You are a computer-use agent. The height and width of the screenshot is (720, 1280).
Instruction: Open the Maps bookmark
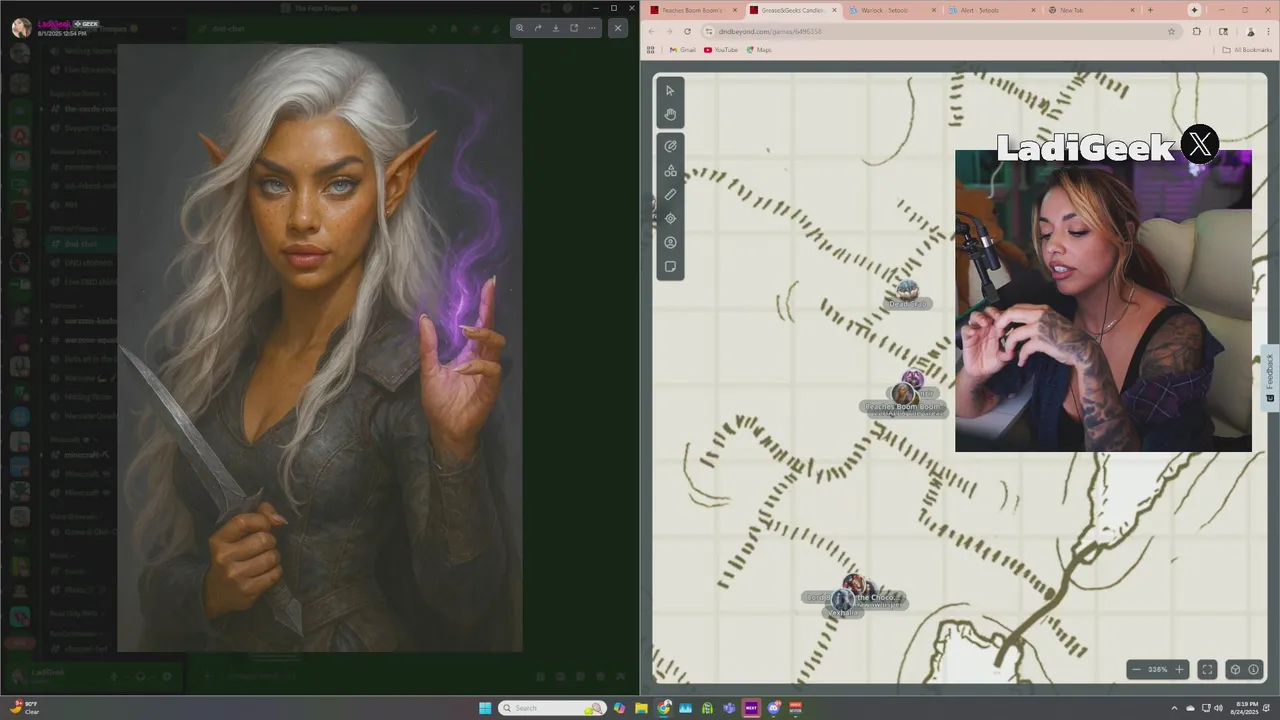(758, 49)
